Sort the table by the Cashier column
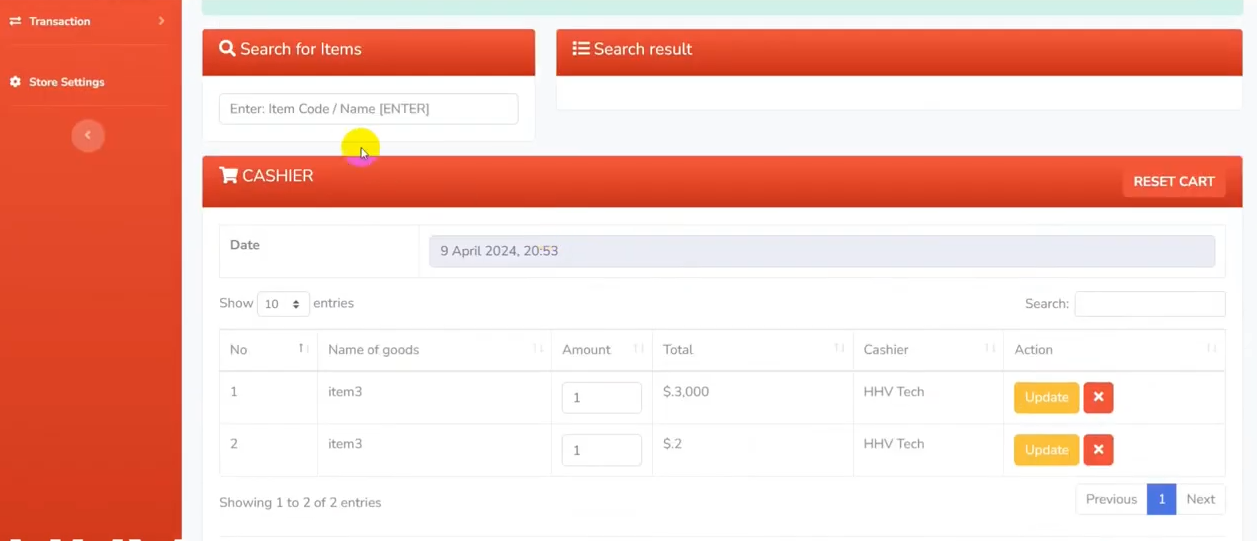This screenshot has height=541, width=1257. 927,349
